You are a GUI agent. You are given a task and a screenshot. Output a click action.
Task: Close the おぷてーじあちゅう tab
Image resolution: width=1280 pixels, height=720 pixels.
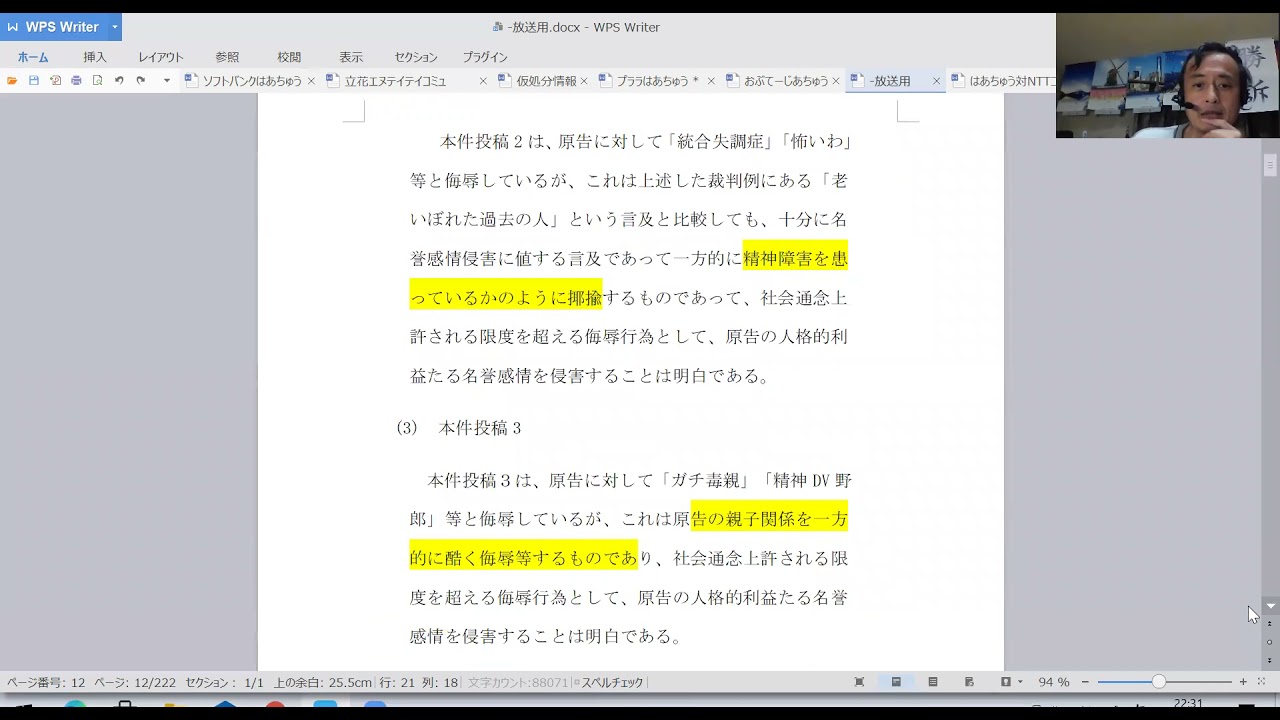(x=836, y=81)
